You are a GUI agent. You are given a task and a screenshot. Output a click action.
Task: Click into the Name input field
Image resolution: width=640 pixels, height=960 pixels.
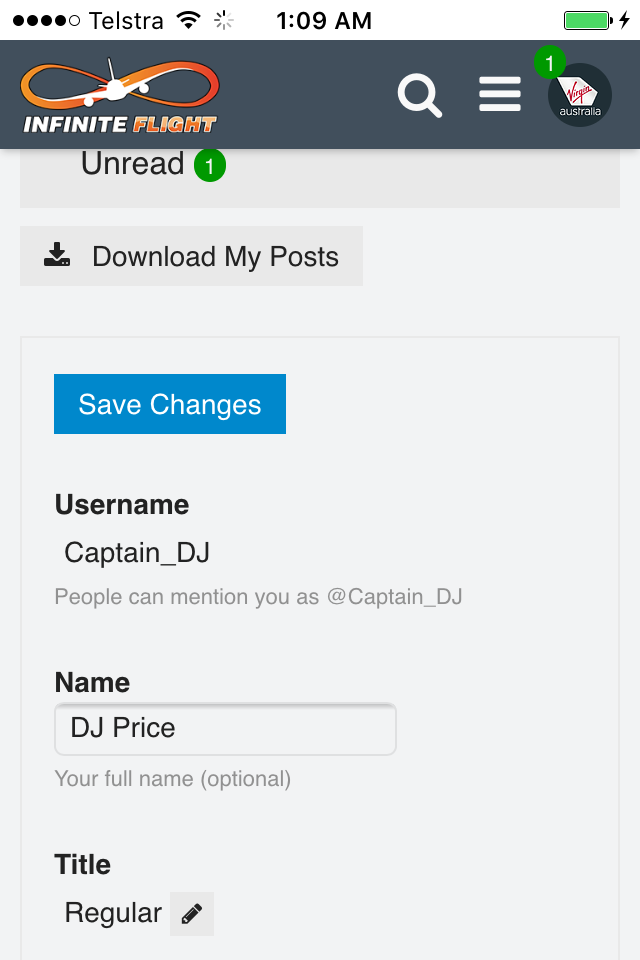pyautogui.click(x=225, y=729)
